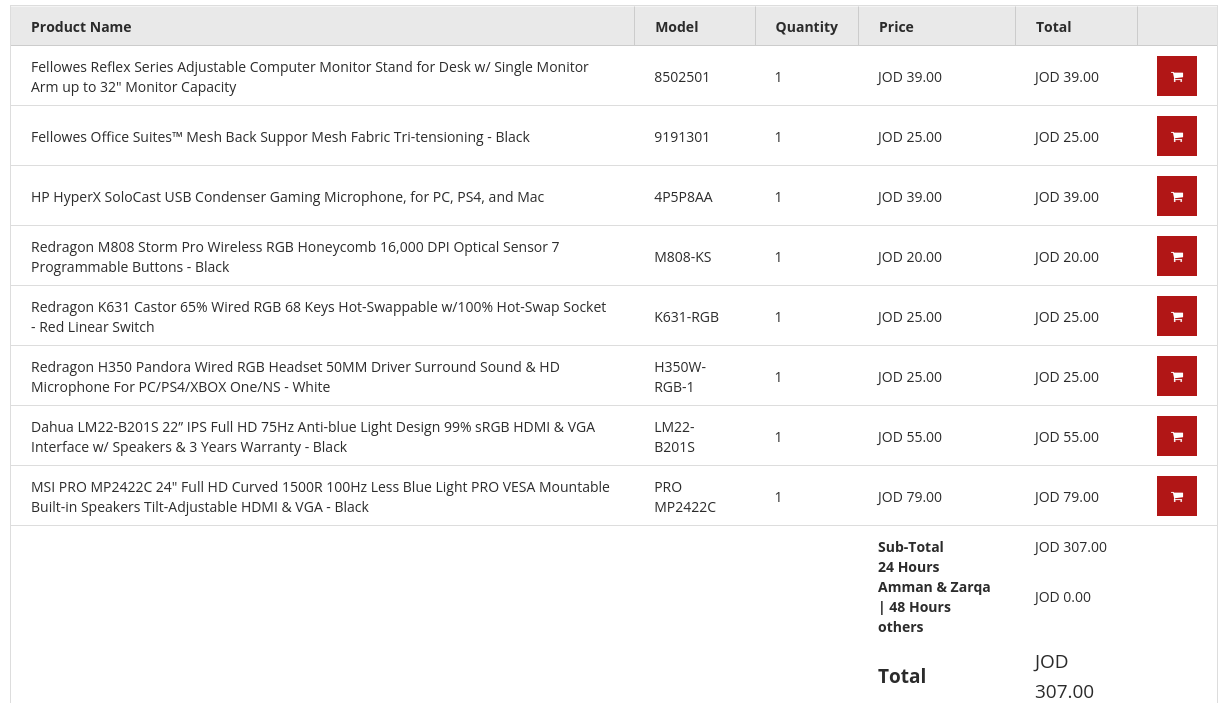Click the Price column header
Image resolution: width=1223 pixels, height=703 pixels.
pyautogui.click(x=896, y=27)
